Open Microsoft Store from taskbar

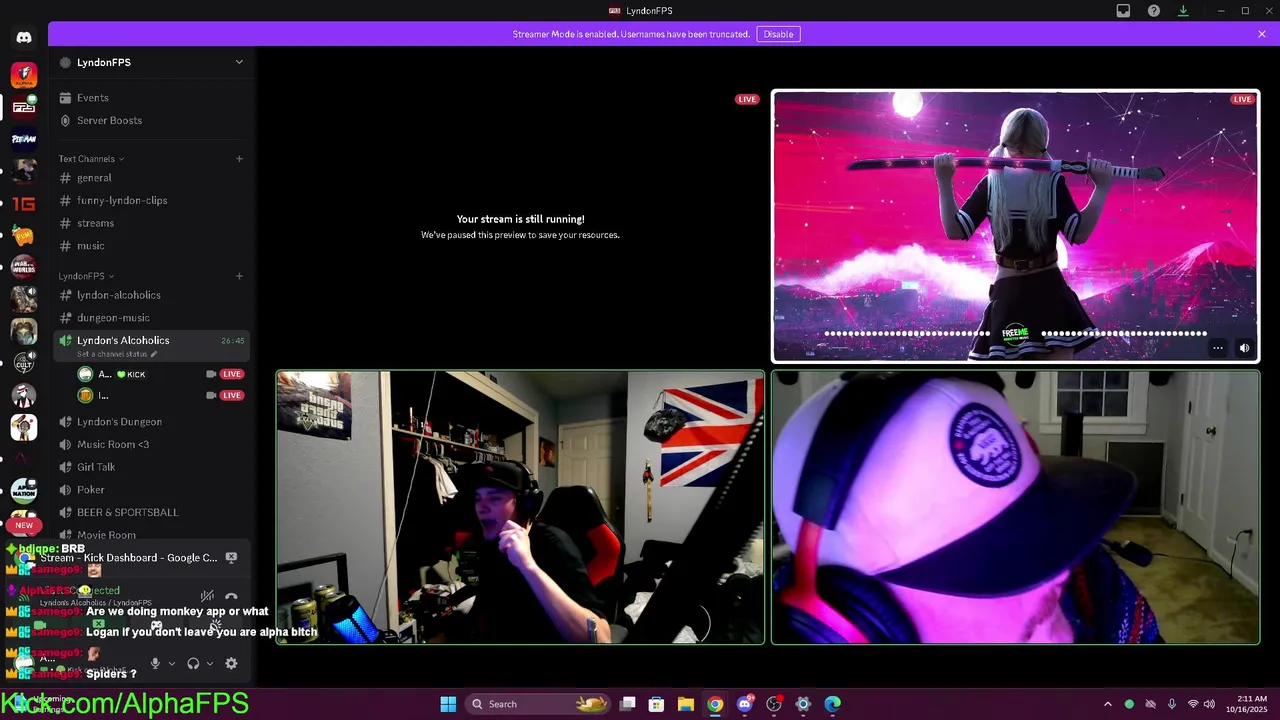[656, 704]
